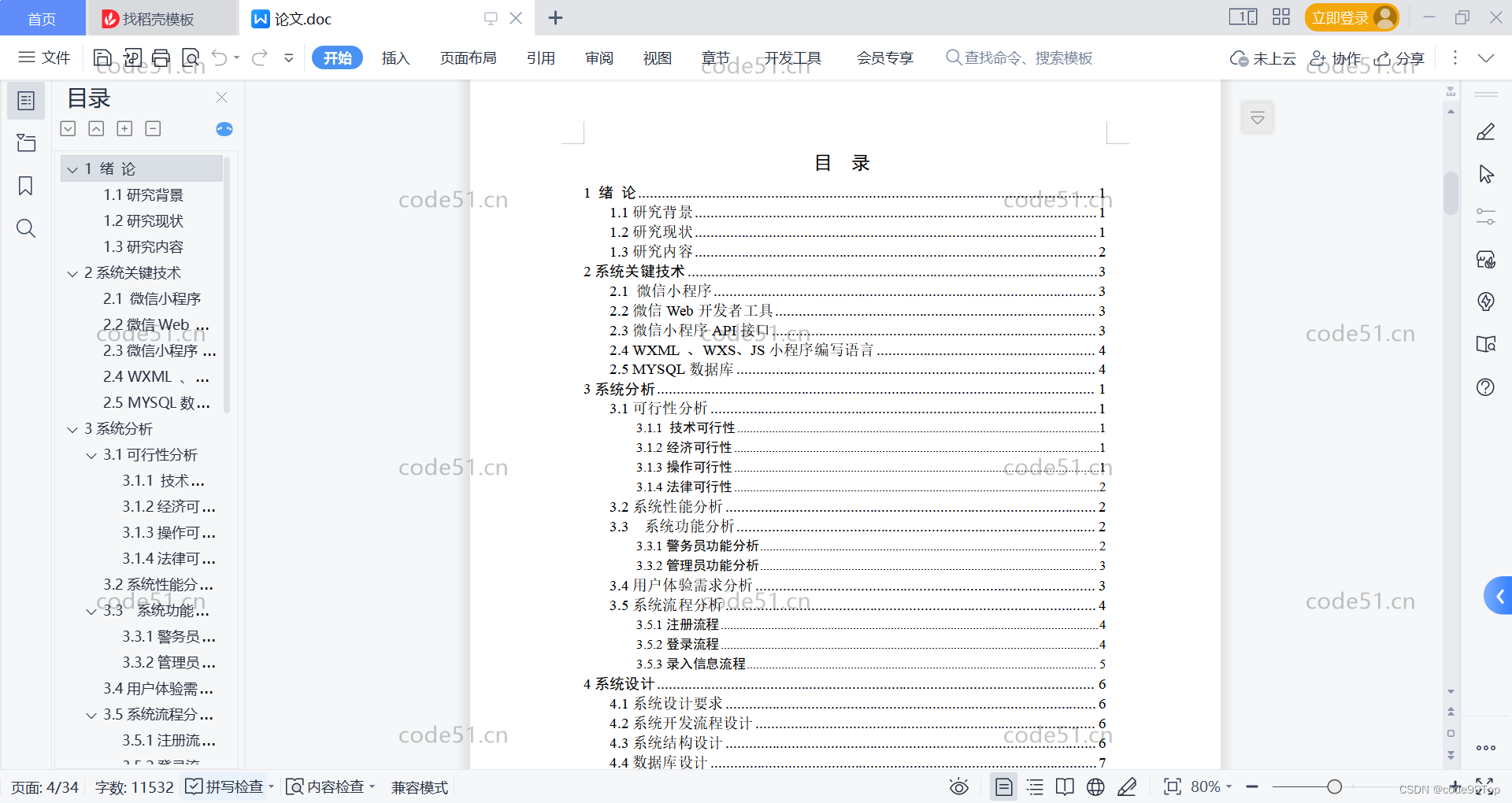Switch to page layout view
This screenshot has height=803, width=1512.
[1004, 786]
